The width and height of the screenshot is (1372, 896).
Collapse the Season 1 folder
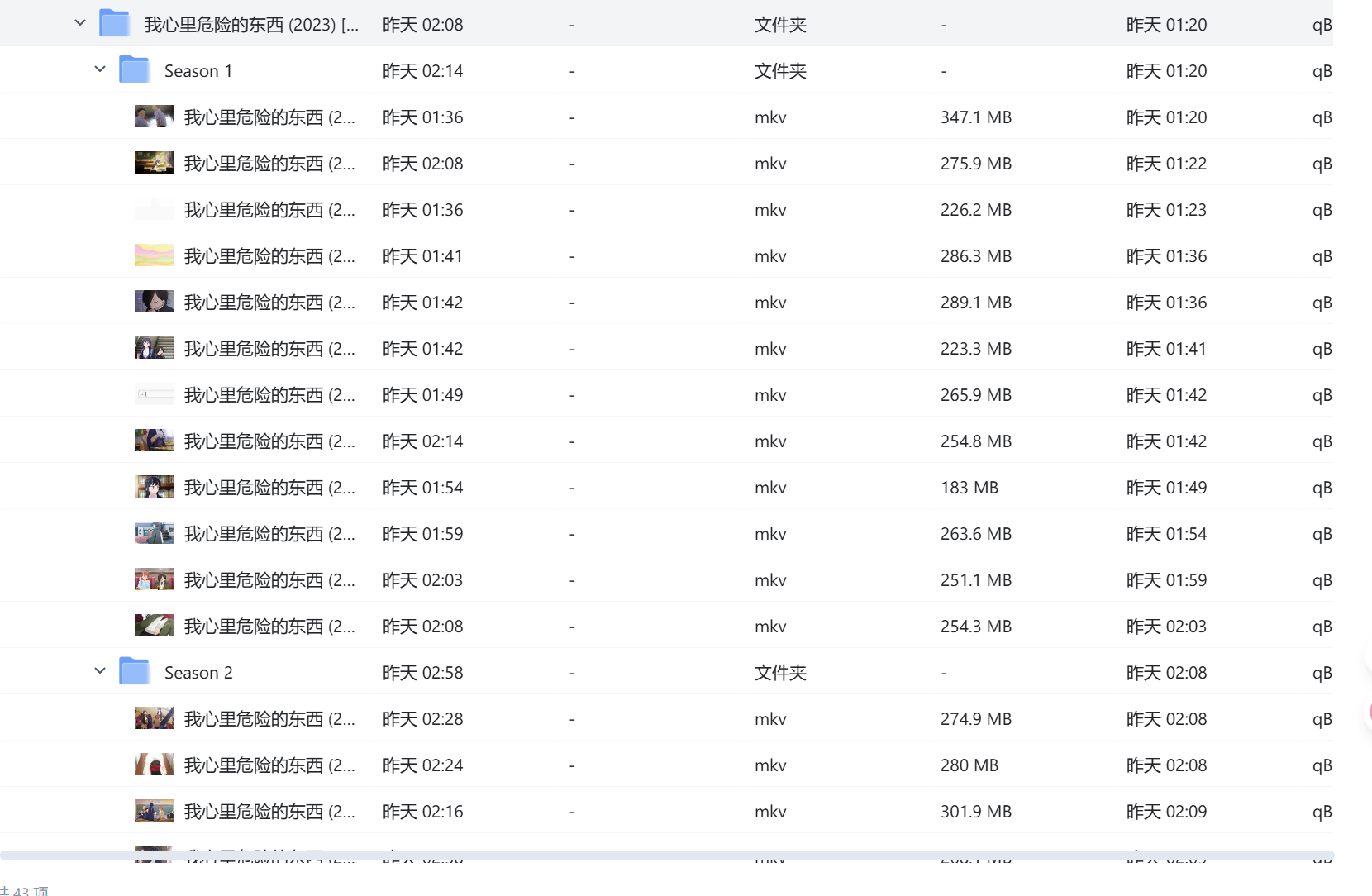[x=100, y=69]
